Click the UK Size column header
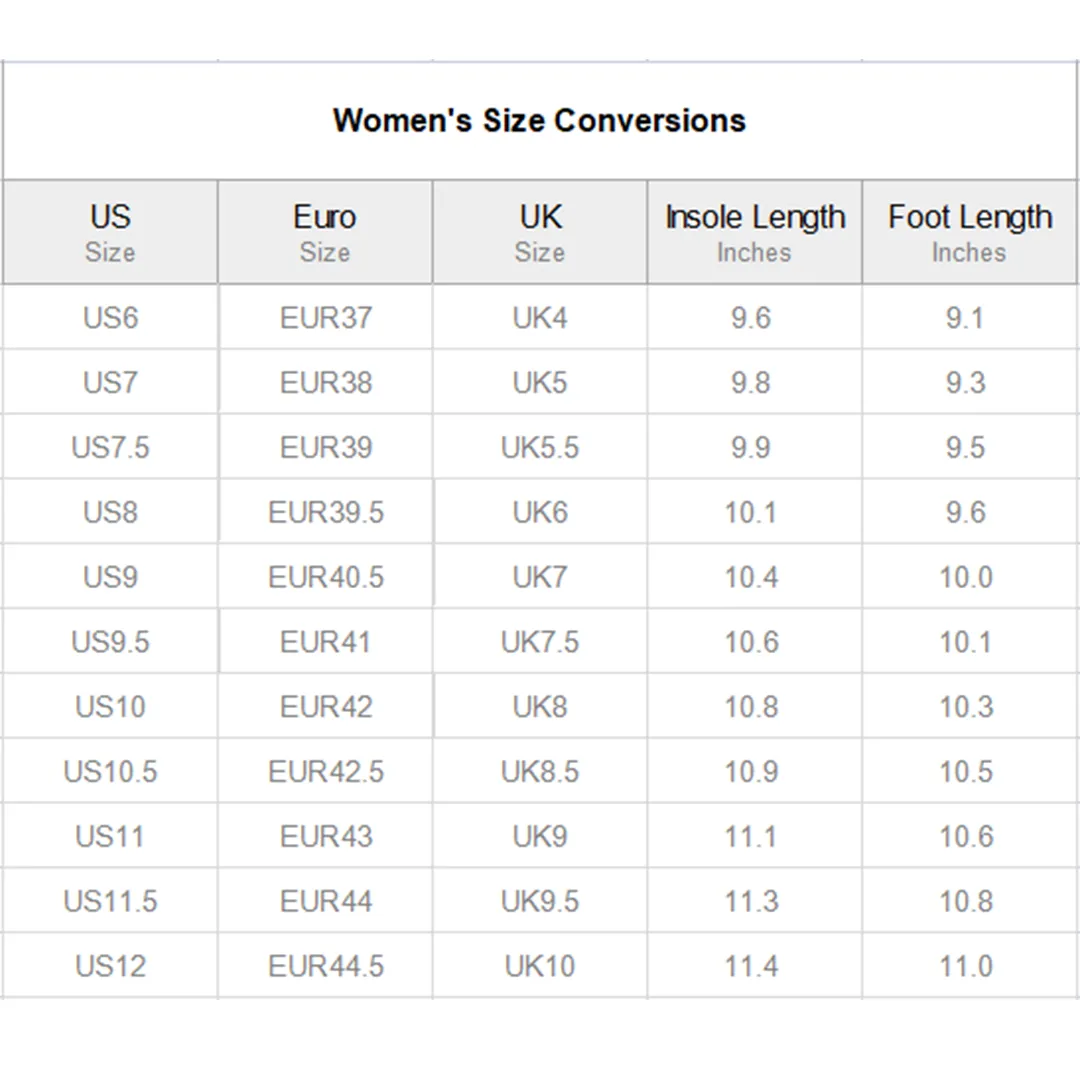Image resolution: width=1080 pixels, height=1080 pixels. point(540,232)
